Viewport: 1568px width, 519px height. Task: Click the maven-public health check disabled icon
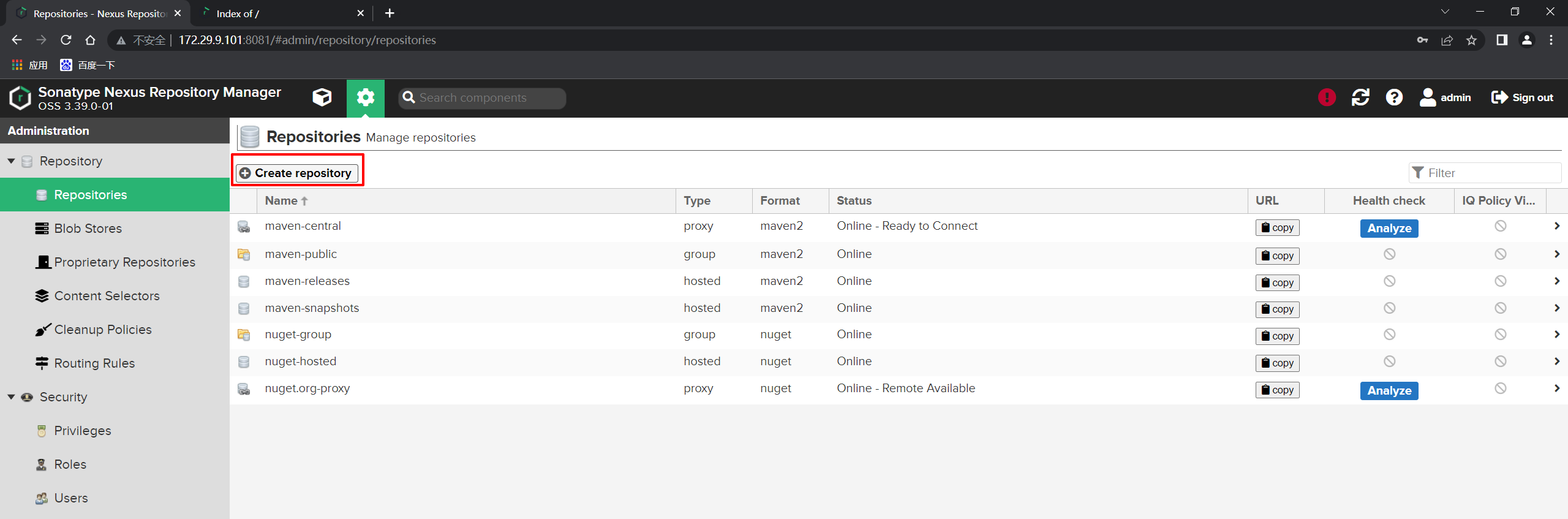tap(1389, 254)
